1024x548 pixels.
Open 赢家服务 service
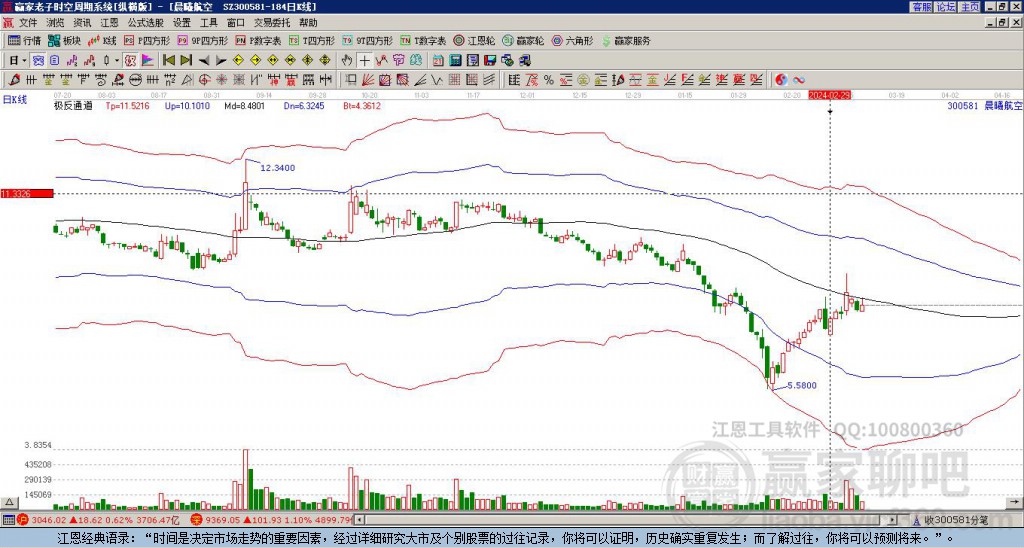click(626, 40)
